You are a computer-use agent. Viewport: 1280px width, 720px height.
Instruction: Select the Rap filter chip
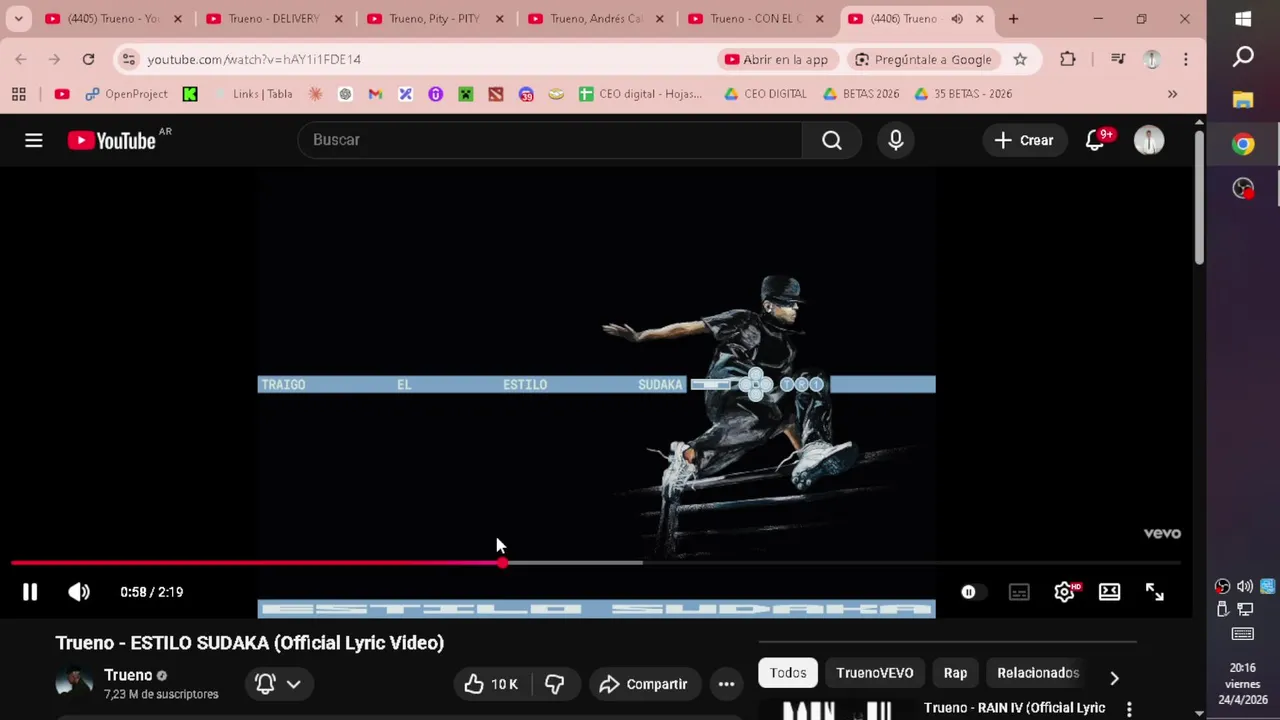(x=955, y=673)
